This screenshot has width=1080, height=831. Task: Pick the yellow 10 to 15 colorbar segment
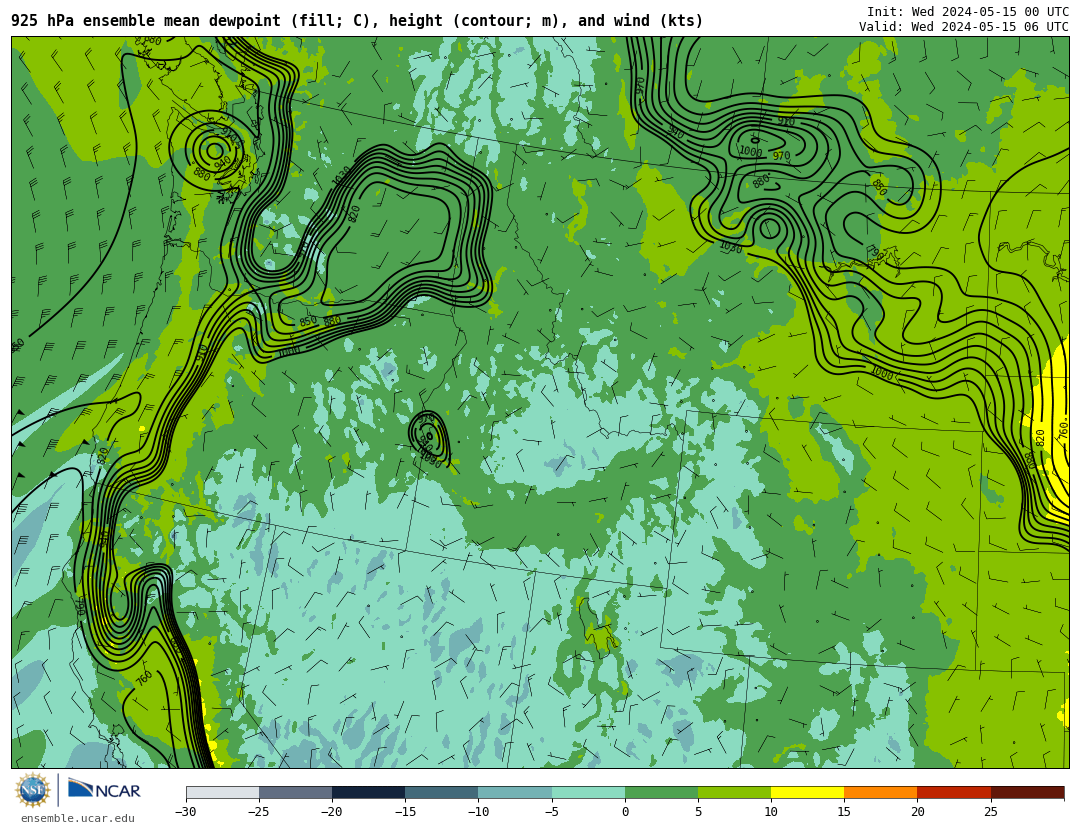pyautogui.click(x=807, y=792)
